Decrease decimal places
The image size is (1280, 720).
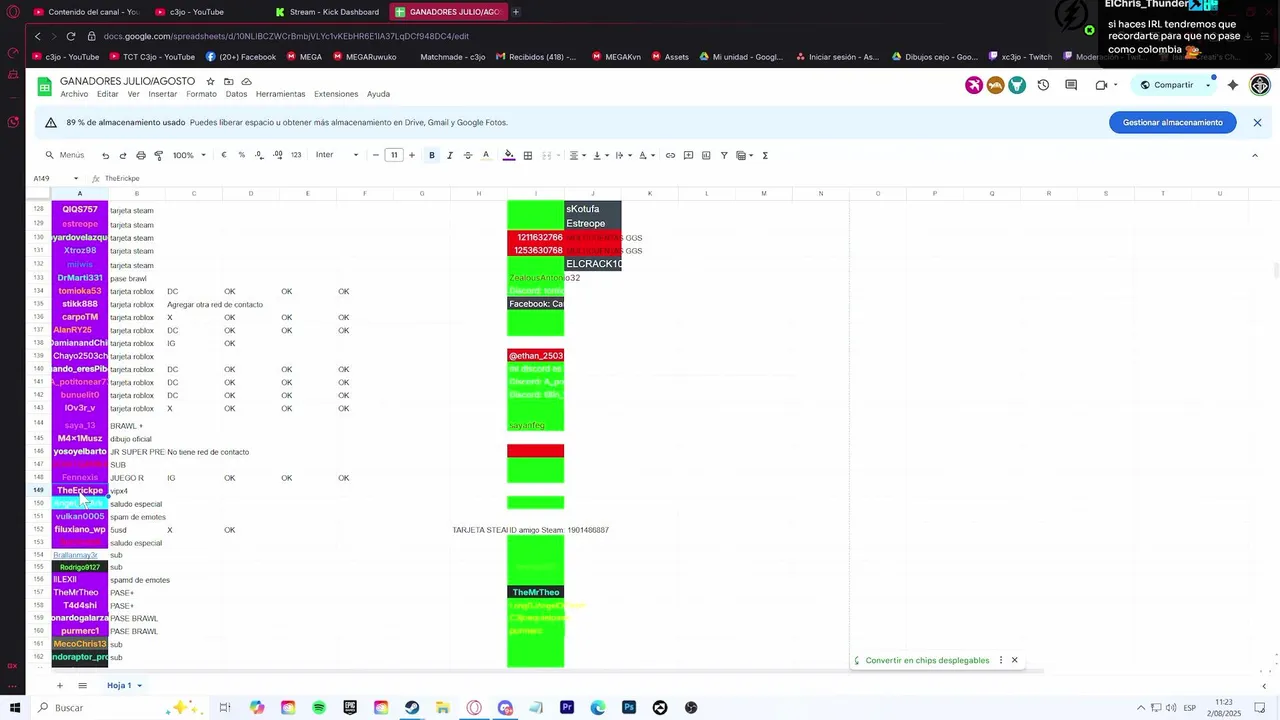pyautogui.click(x=259, y=155)
